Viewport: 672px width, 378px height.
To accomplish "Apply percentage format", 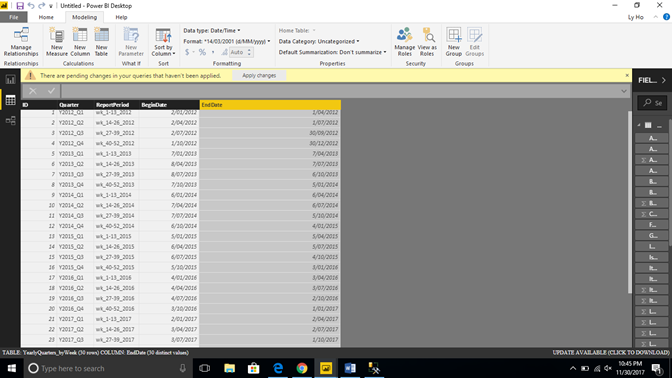I will [x=202, y=52].
